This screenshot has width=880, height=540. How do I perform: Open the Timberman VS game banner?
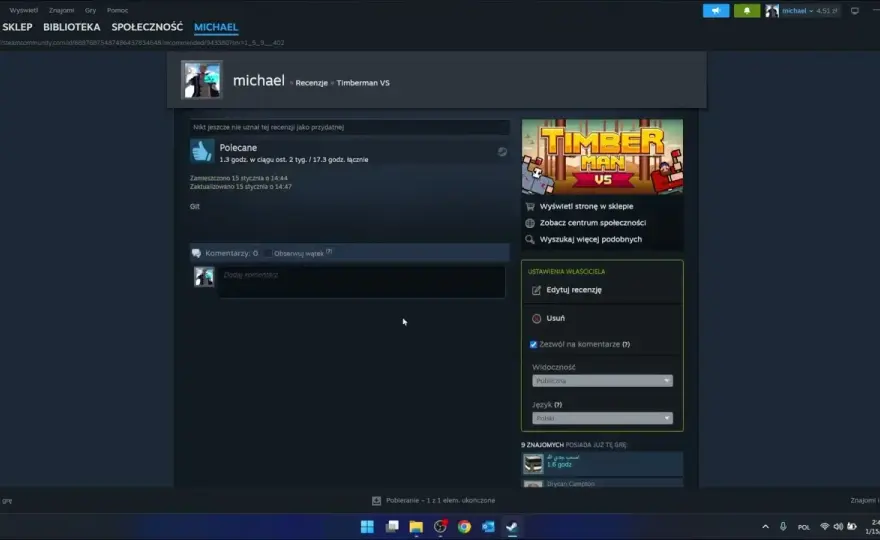[602, 157]
